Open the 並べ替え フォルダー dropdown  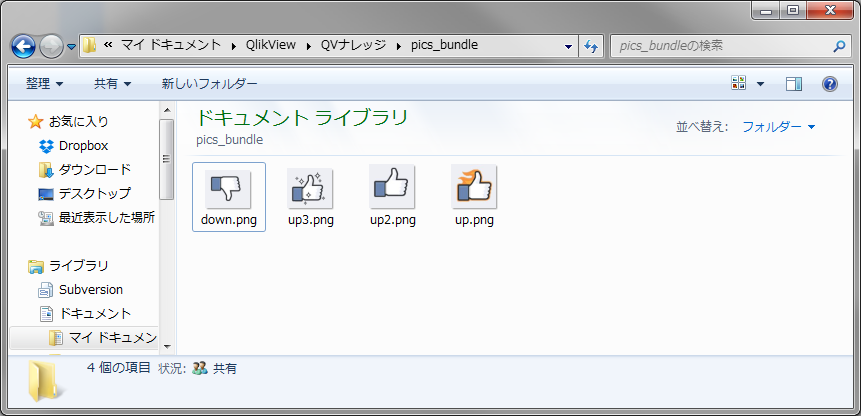(x=778, y=127)
